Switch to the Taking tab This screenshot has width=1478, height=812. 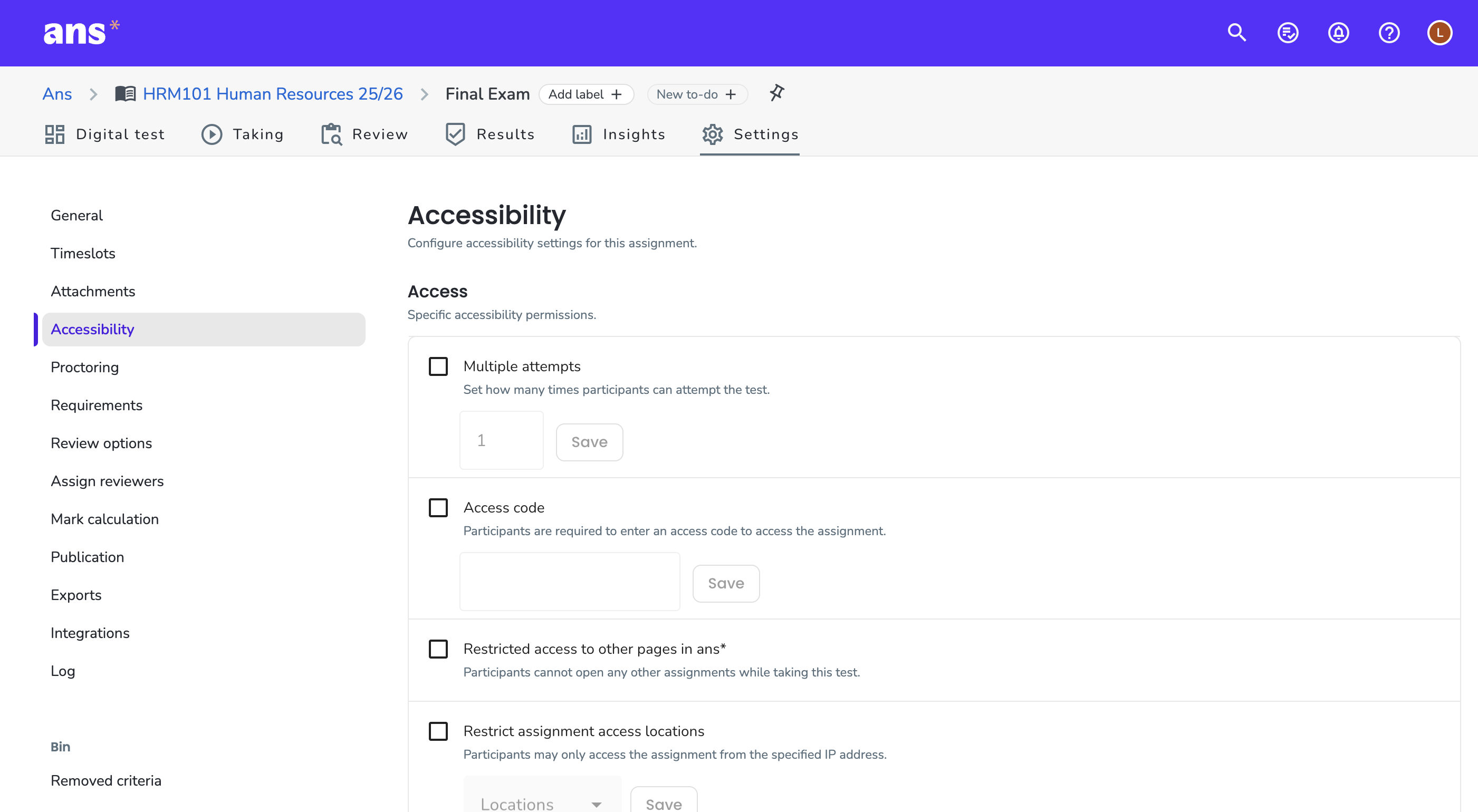[243, 134]
